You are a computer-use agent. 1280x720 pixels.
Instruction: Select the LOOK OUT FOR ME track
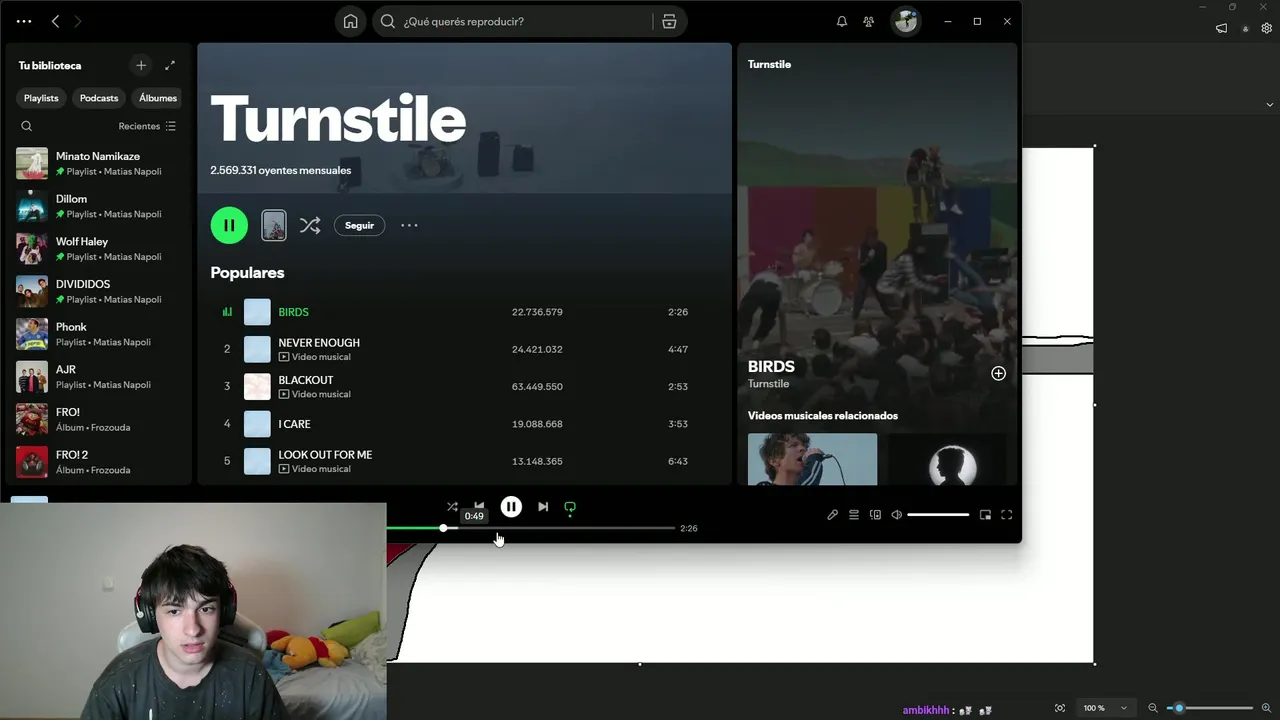point(464,461)
